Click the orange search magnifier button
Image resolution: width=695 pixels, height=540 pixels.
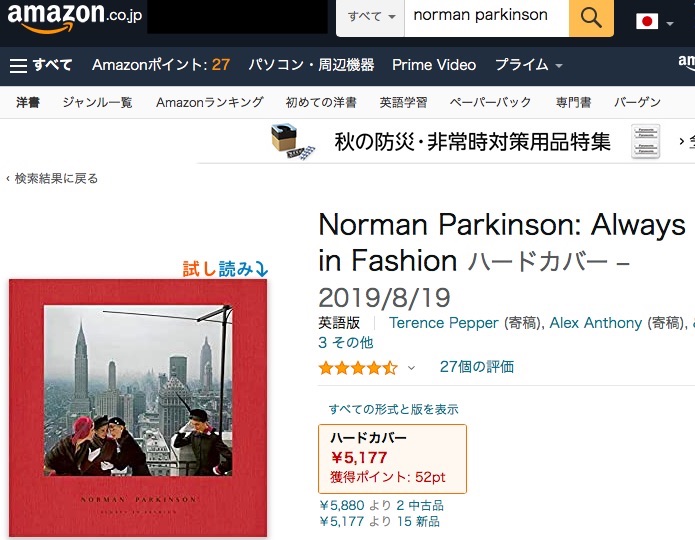[x=591, y=17]
